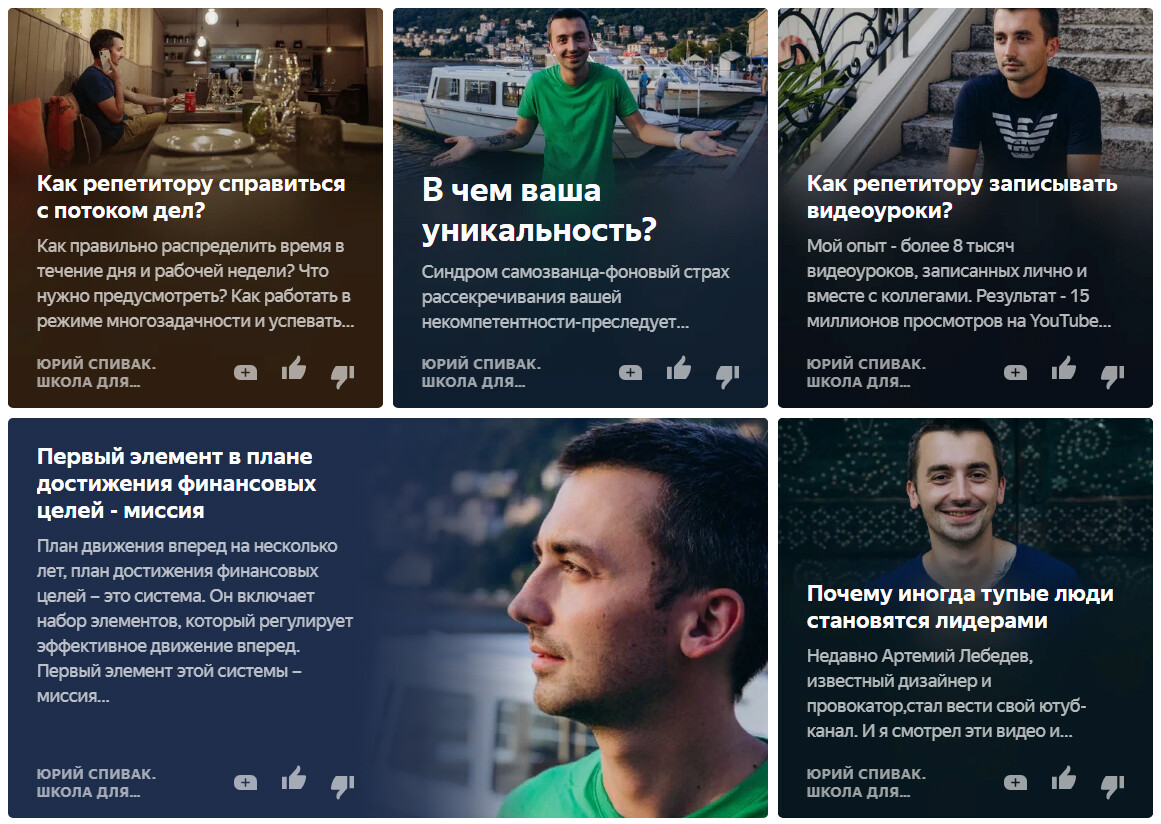The width and height of the screenshot is (1161, 824).
Task: Thumbs down the "Как репетитору записывать видеоуроки?" article
Action: coord(1113,376)
